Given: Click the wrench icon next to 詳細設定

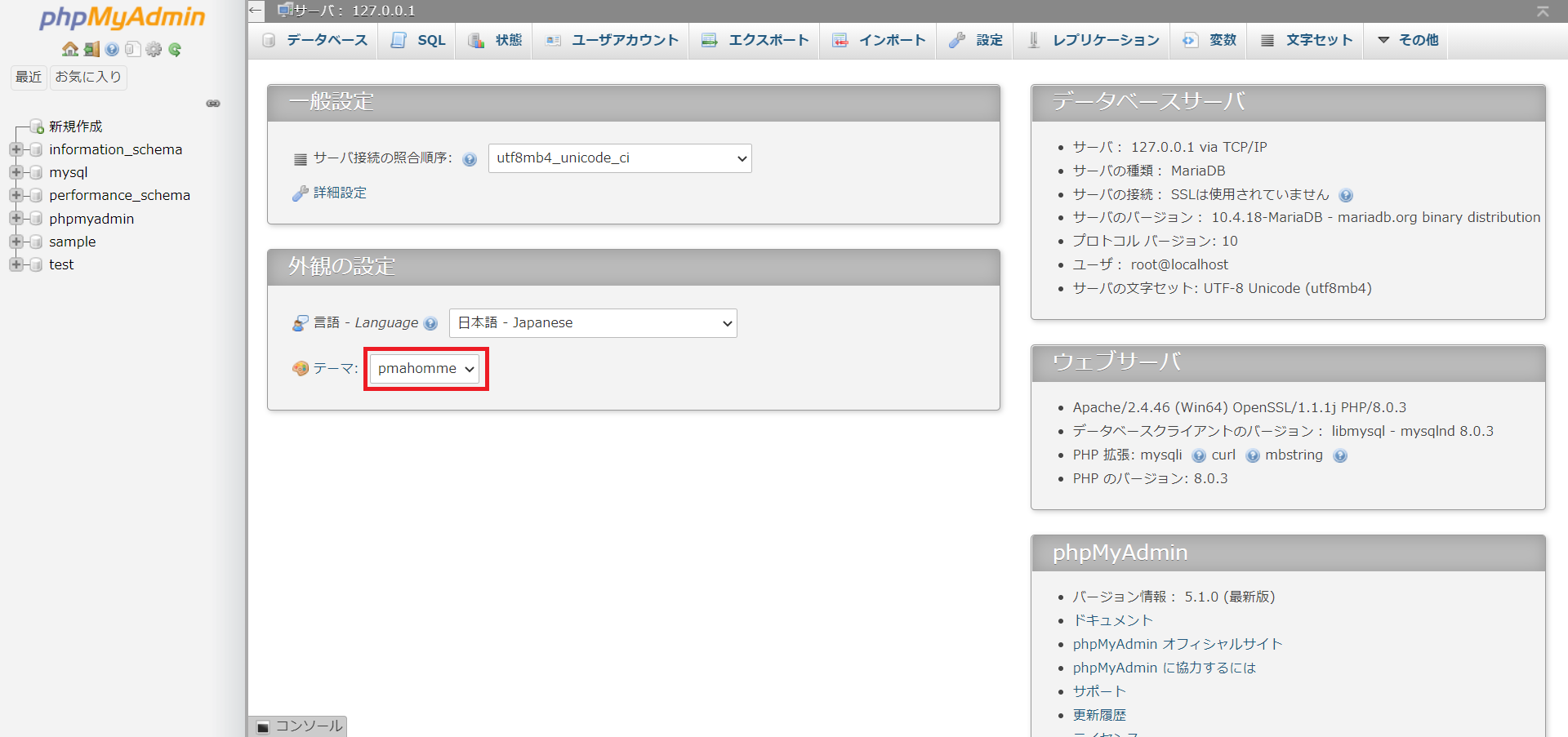Looking at the screenshot, I should pyautogui.click(x=301, y=193).
